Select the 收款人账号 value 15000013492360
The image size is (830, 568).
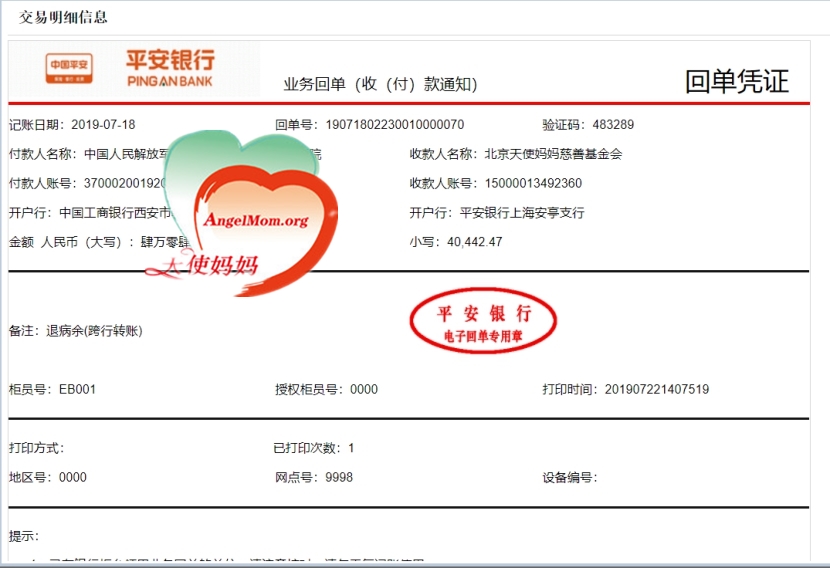pos(533,183)
